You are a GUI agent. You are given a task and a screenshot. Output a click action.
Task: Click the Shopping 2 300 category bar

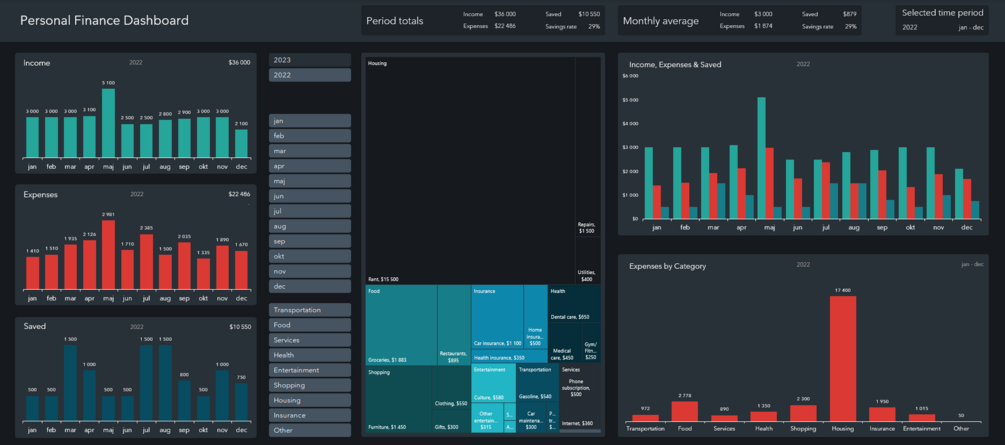click(803, 413)
